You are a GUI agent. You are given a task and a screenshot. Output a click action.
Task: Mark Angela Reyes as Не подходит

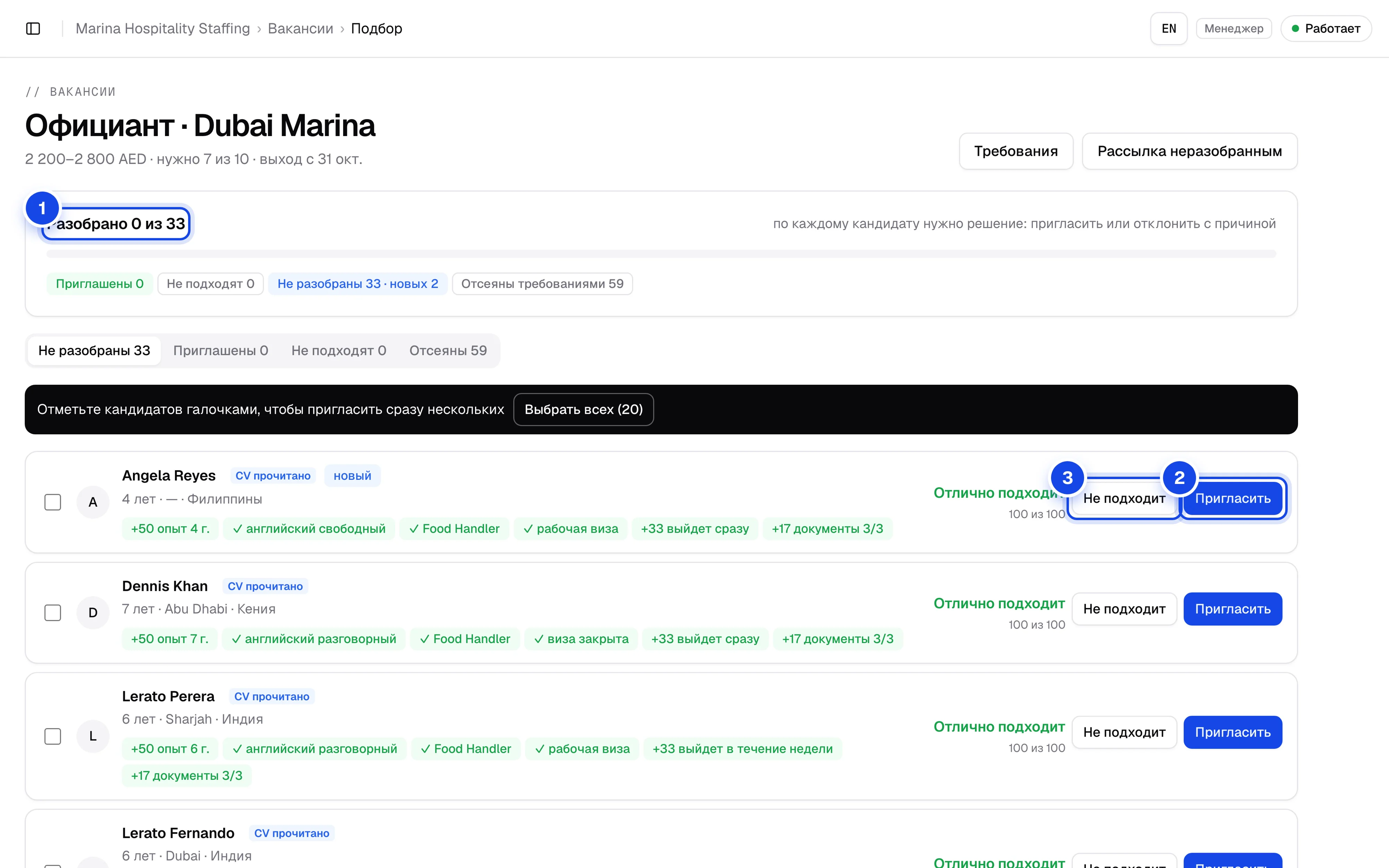(1124, 498)
